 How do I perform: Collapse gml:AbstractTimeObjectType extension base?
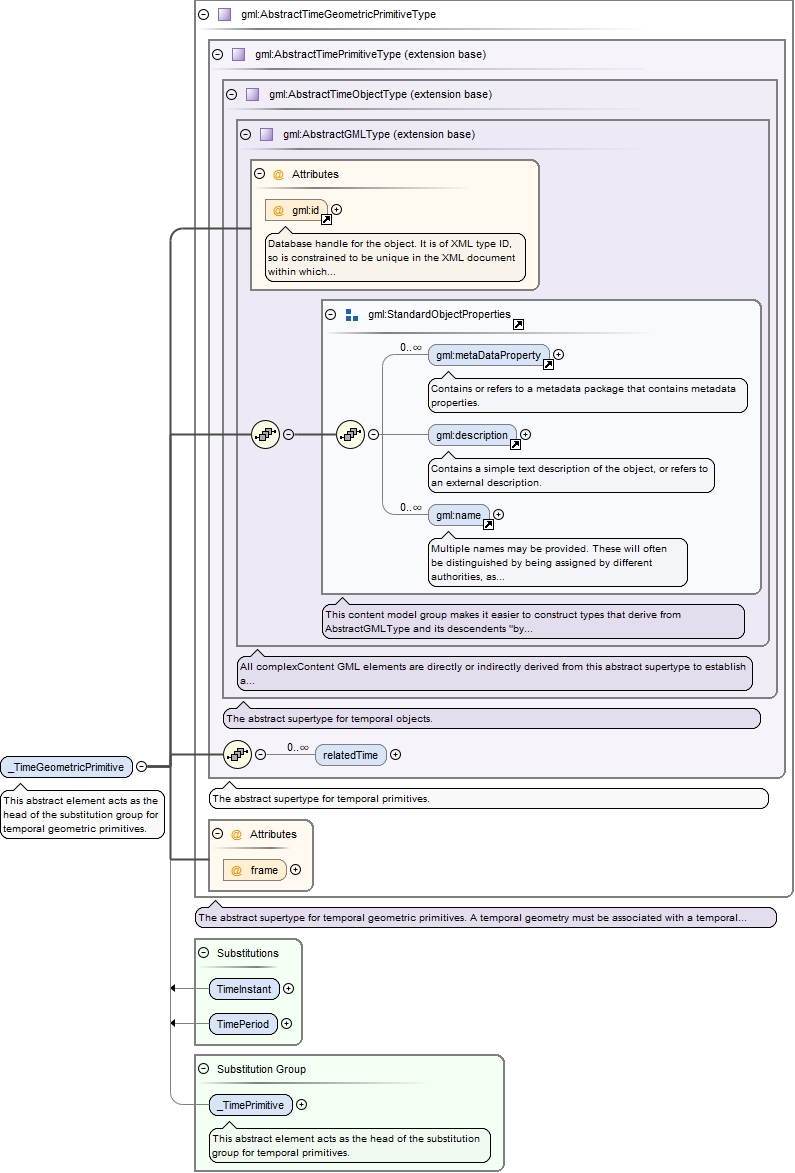click(x=232, y=94)
